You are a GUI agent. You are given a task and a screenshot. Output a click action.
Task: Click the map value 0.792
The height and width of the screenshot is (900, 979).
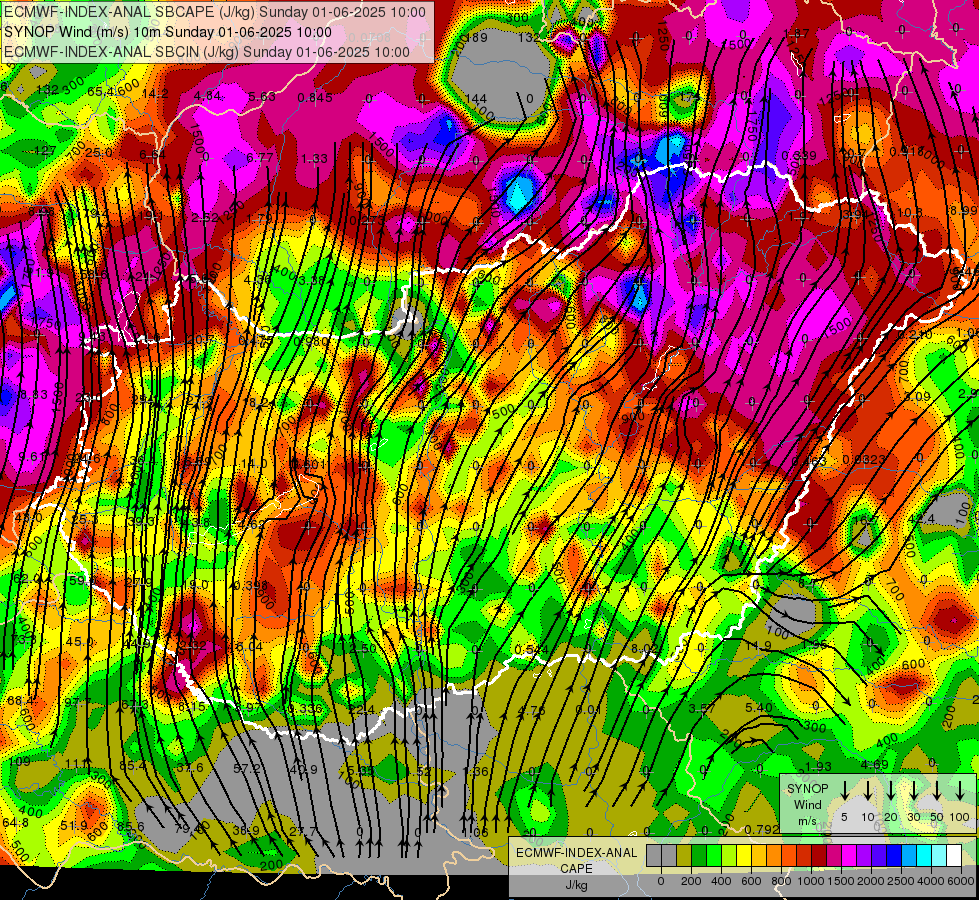coord(762,829)
